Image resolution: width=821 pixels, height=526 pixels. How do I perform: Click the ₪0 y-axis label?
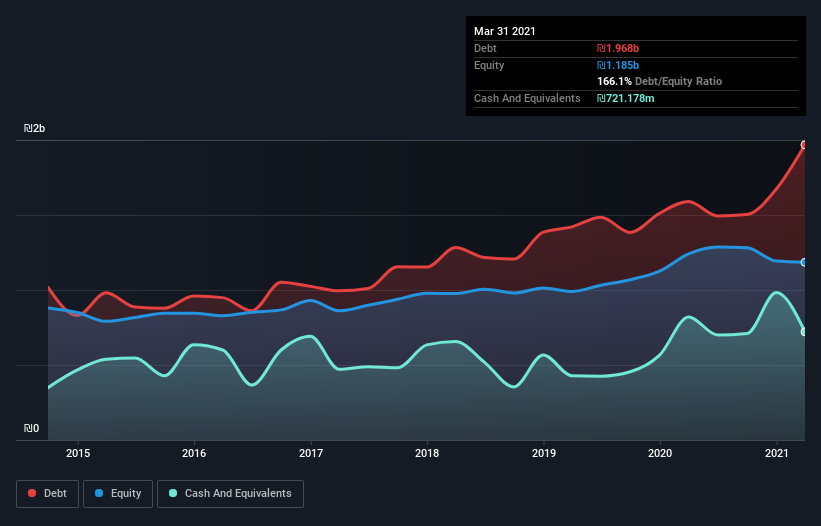[x=31, y=428]
